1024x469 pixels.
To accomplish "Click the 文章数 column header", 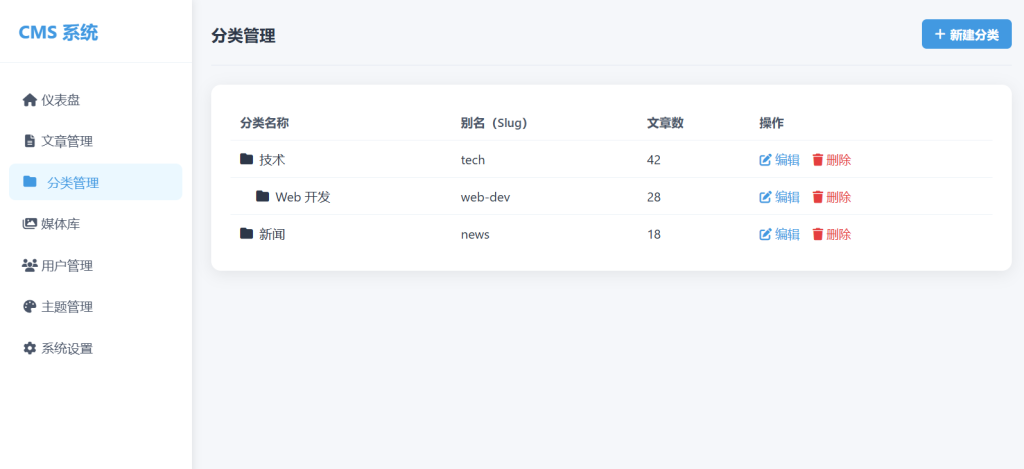I will click(x=665, y=123).
